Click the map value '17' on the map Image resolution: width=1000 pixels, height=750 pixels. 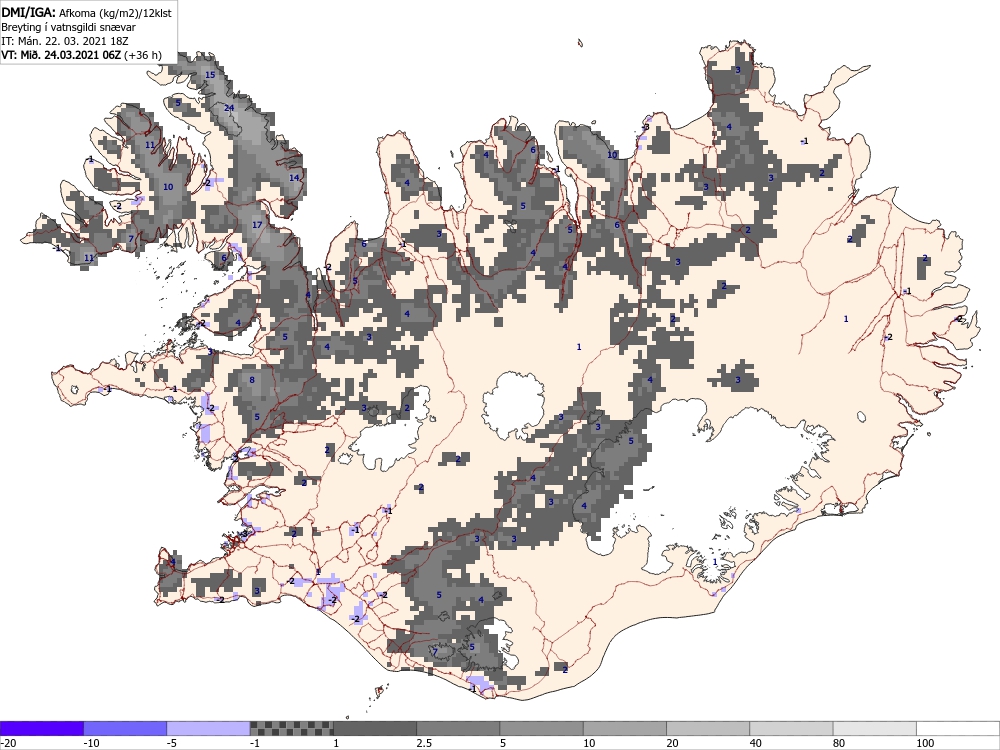click(x=257, y=224)
